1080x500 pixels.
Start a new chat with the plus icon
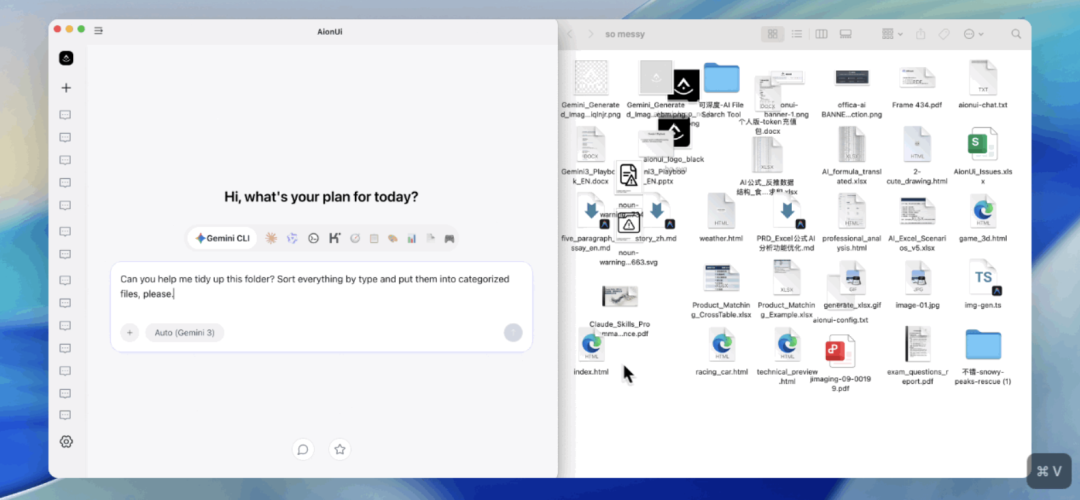click(66, 88)
